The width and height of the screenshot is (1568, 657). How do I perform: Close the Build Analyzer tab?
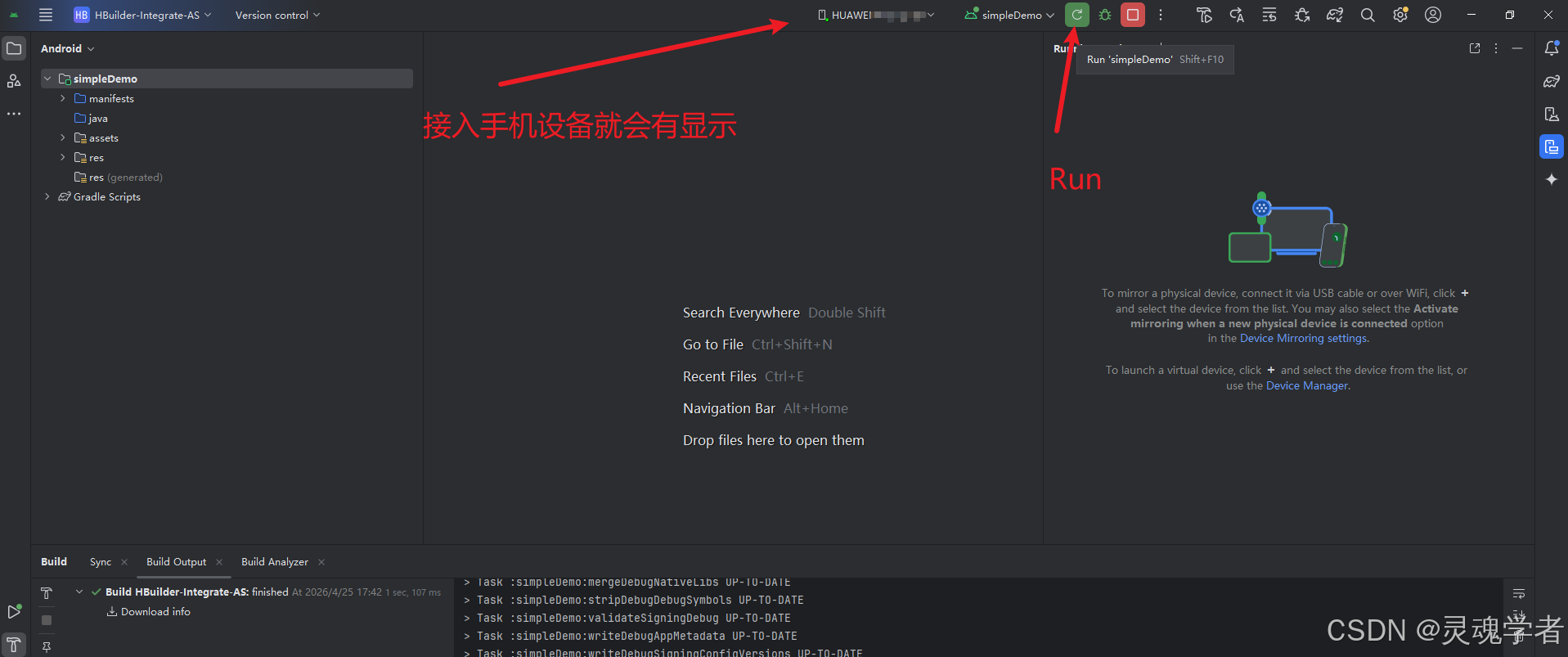tap(321, 562)
